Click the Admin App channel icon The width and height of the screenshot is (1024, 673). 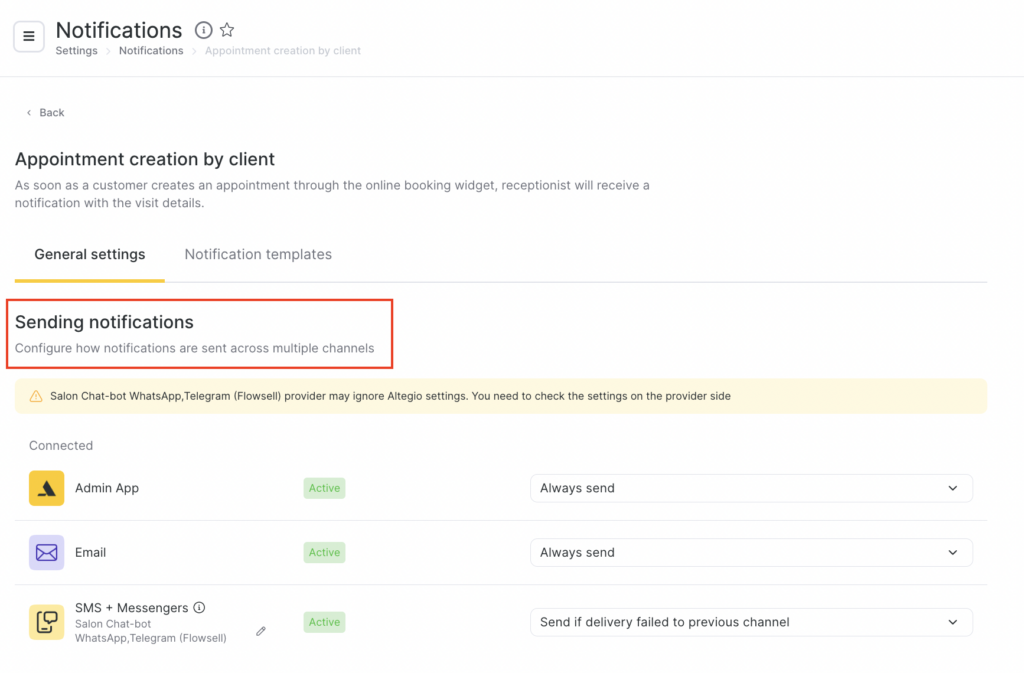46,488
